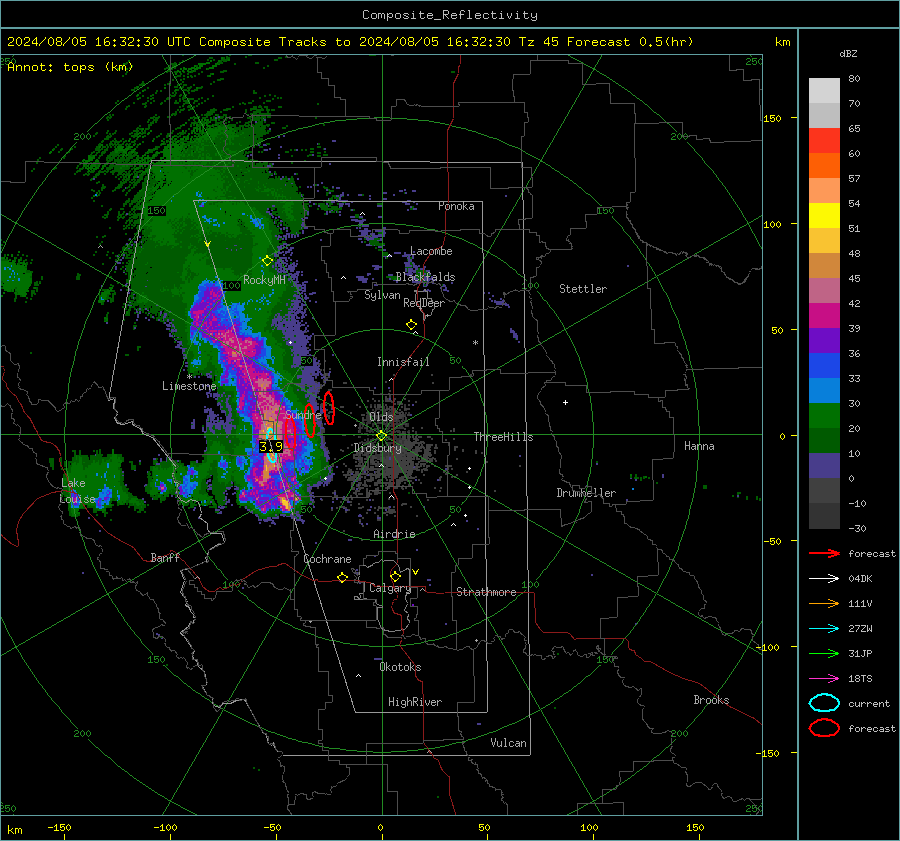Click the magenta 18TS arrow icon
Viewport: 900px width, 841px height.
tap(824, 679)
